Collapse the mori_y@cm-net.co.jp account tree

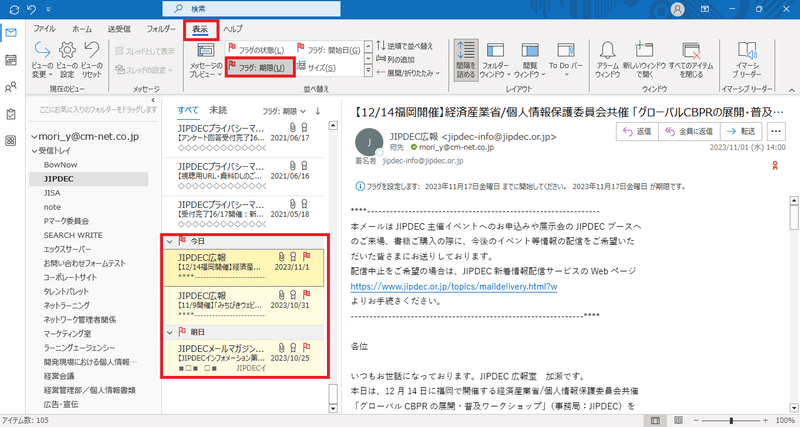tap(34, 137)
